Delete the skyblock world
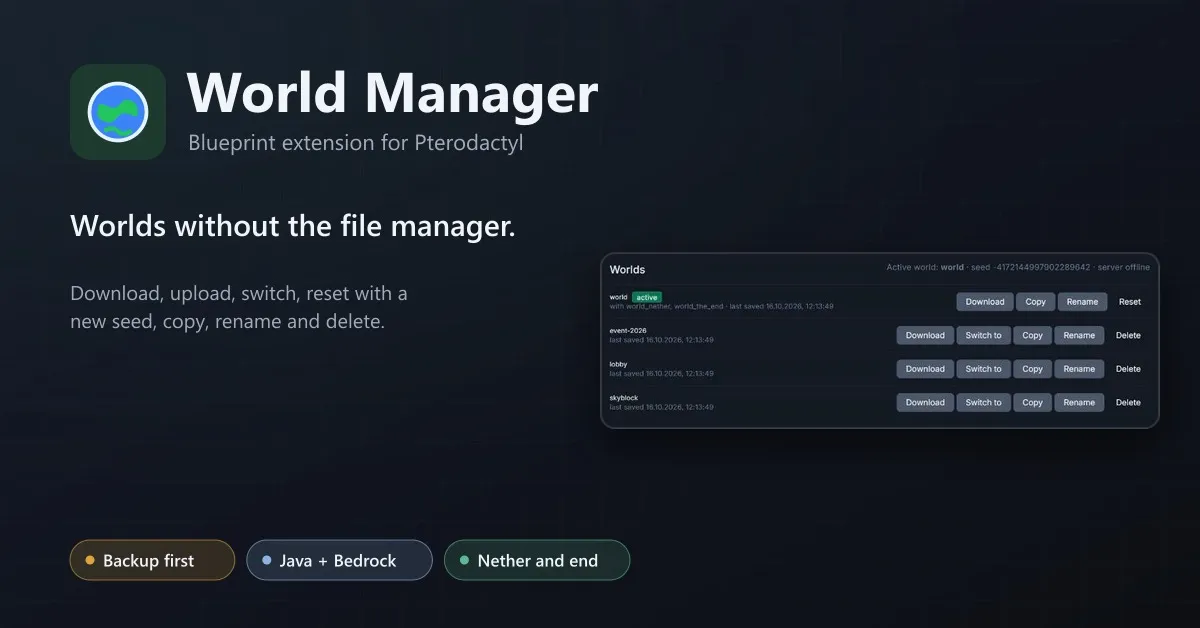 tap(1128, 403)
